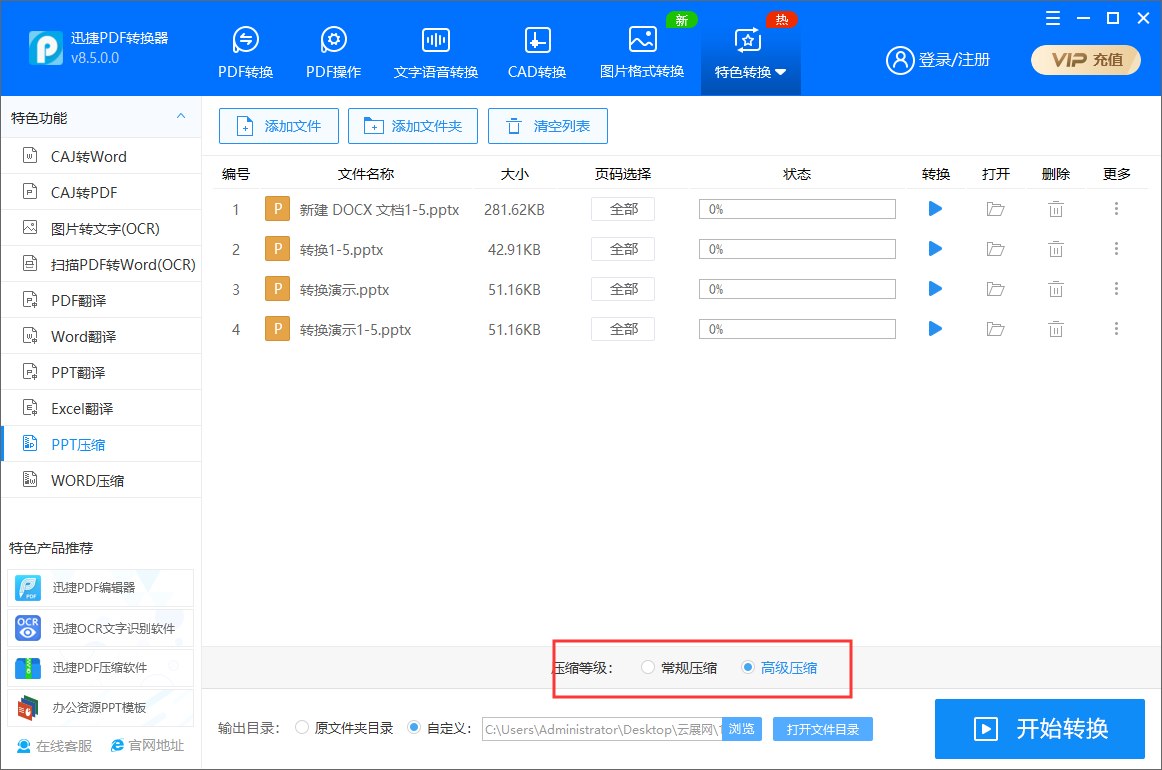Start conversion for 转换演示1-5.pptx row
Image resolution: width=1162 pixels, height=770 pixels.
coord(935,329)
